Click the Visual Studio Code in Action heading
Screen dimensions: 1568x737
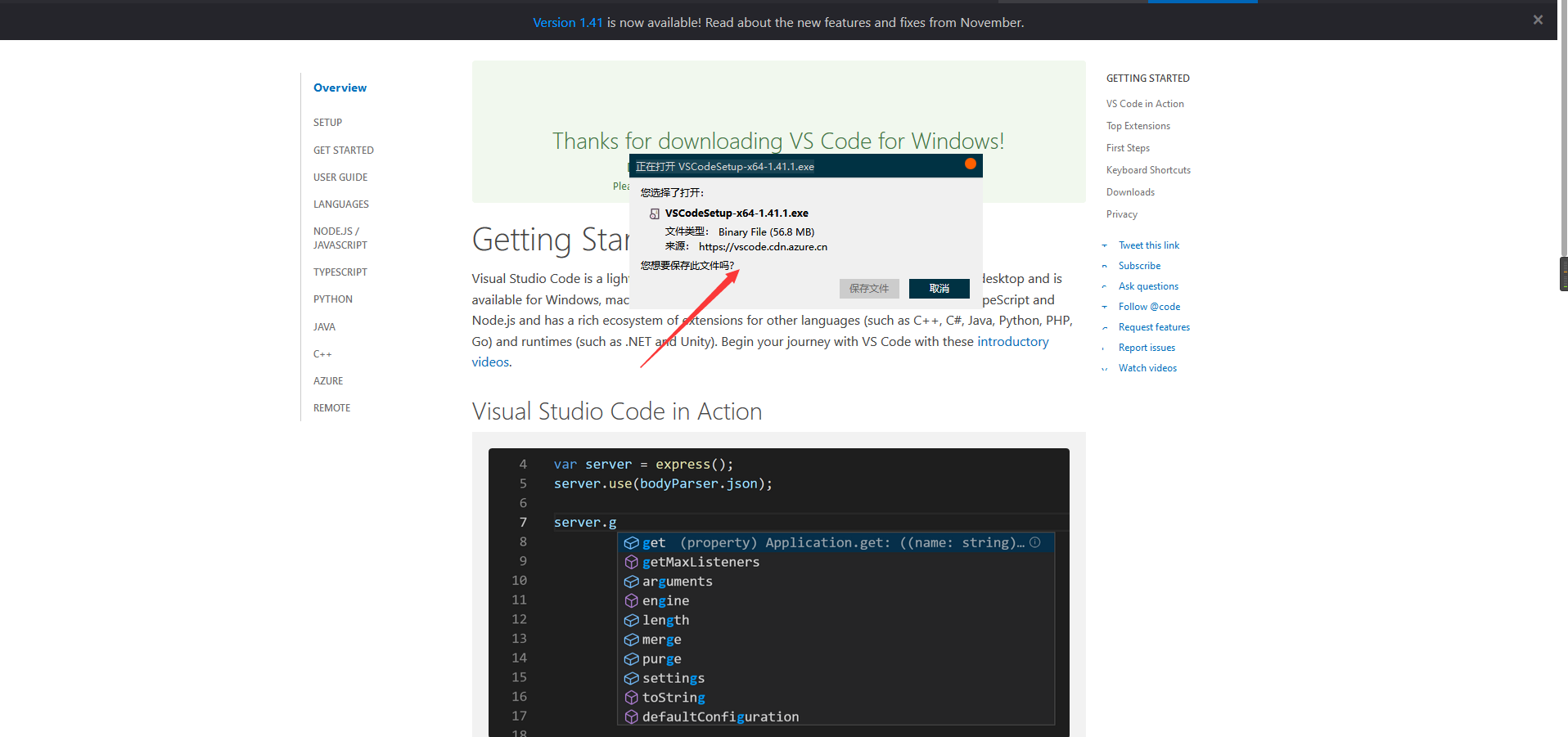[x=617, y=411]
